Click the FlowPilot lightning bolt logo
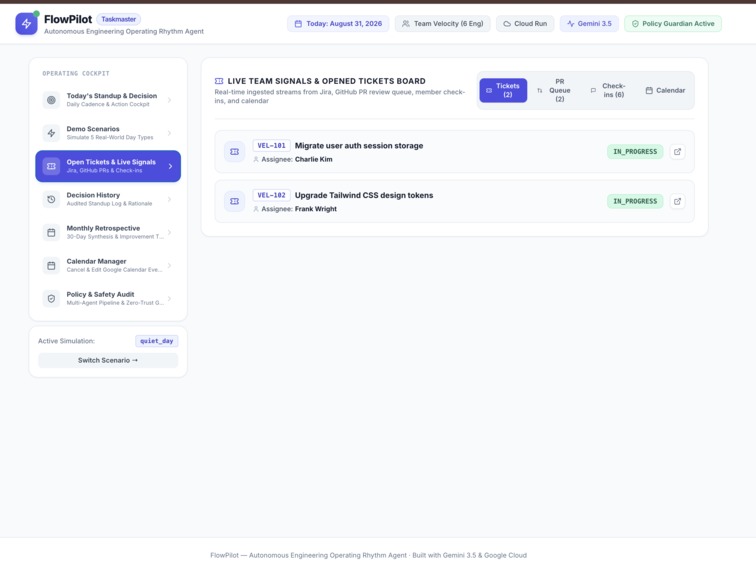 (26, 24)
